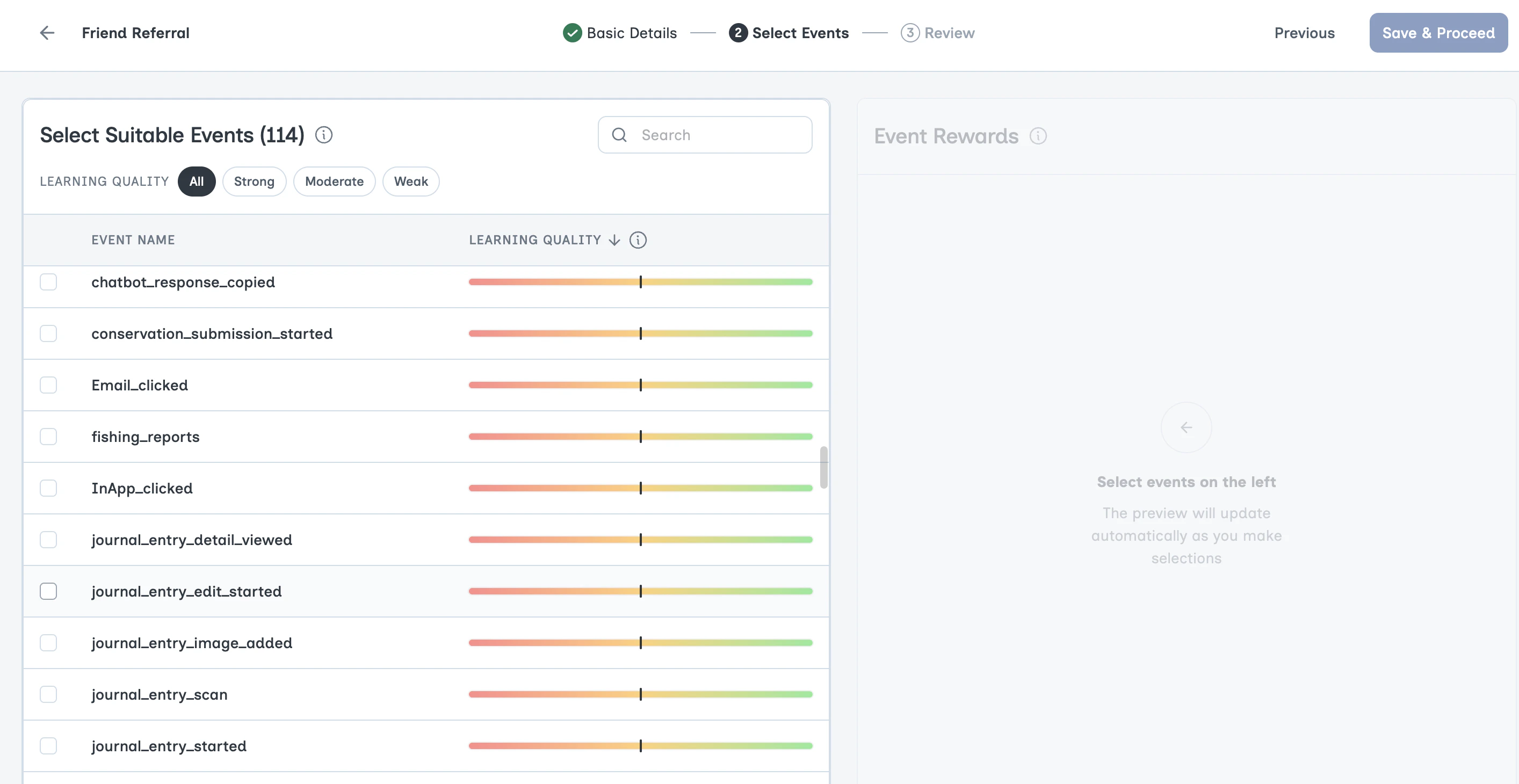Screen dimensions: 1519x784
Task: Click the green checkmark for the Basic Details step
Action: pos(572,33)
